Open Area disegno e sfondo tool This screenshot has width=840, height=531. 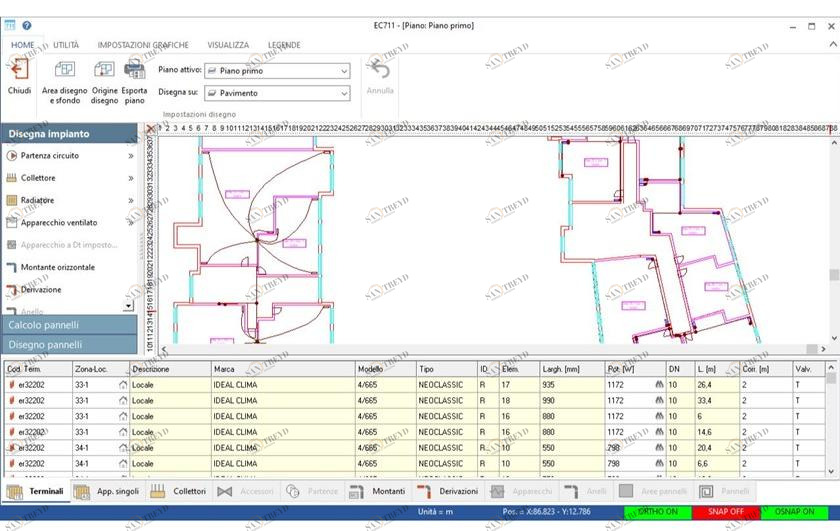point(64,71)
